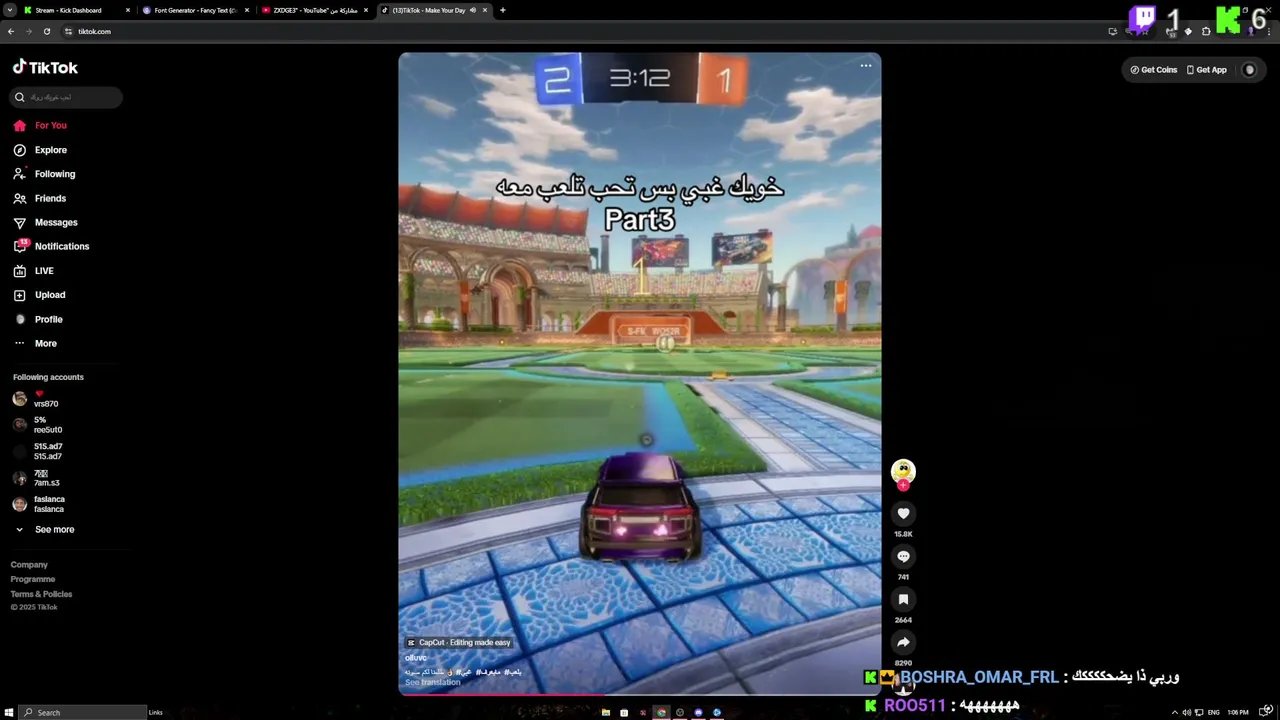Click the browser back arrow
The height and width of the screenshot is (720, 1280).
[11, 31]
